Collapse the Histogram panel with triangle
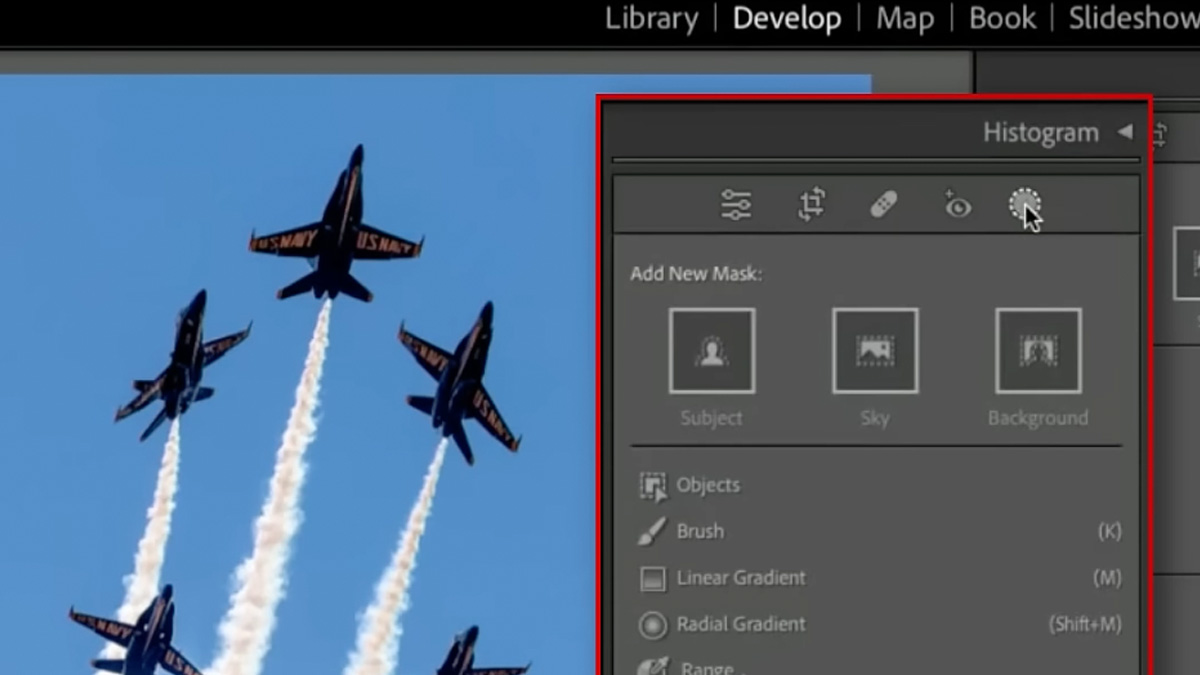Screen dimensions: 1200x675 click(x=1125, y=132)
